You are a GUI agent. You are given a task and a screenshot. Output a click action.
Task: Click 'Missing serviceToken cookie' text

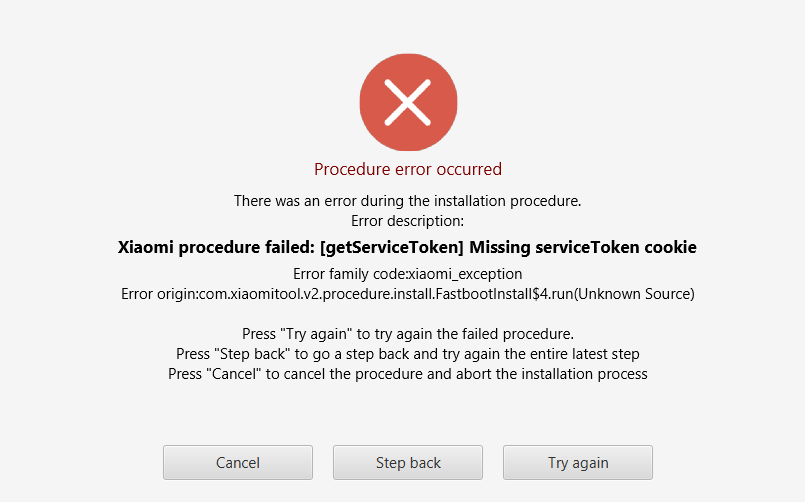583,247
